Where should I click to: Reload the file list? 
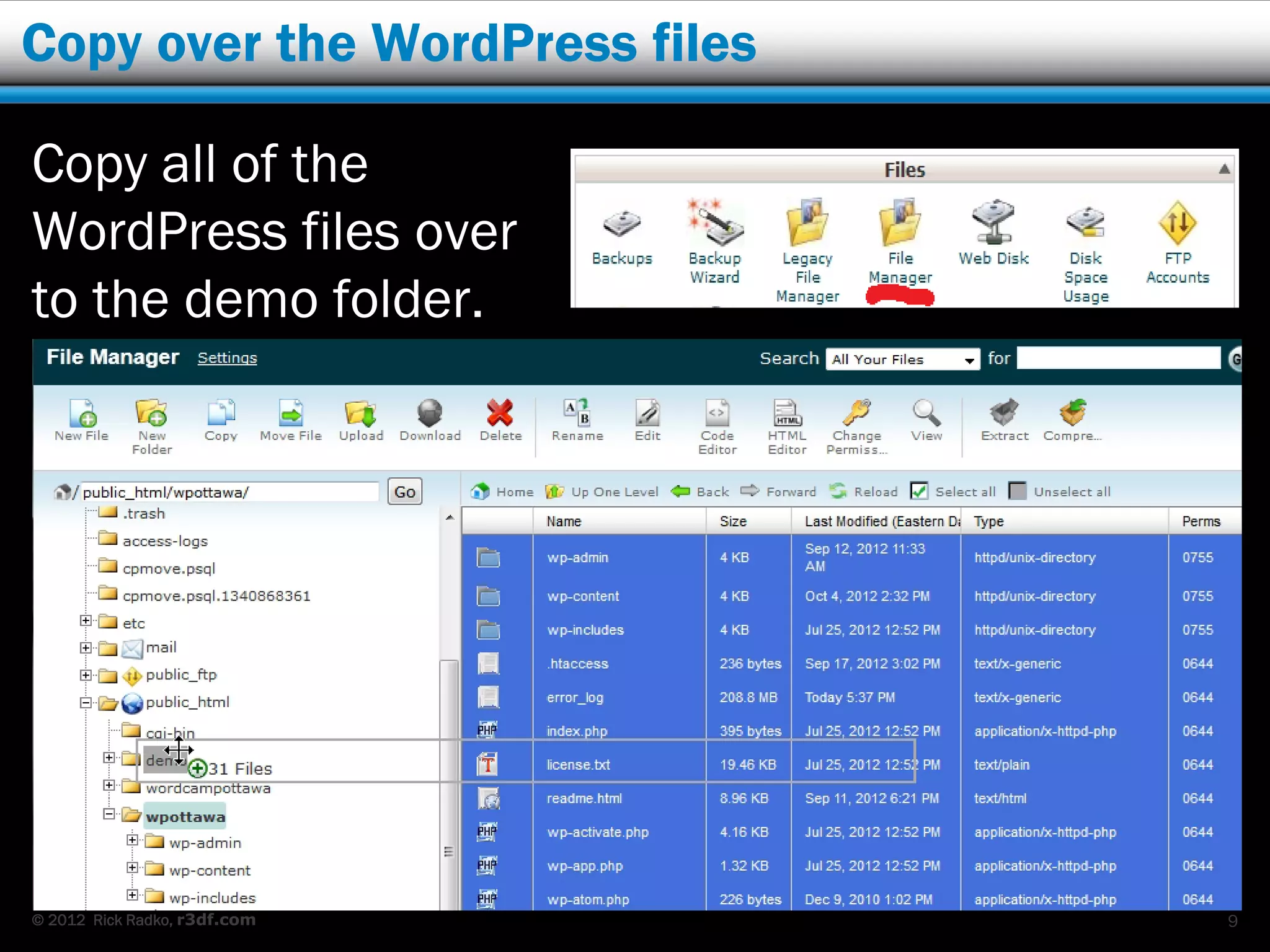coord(863,491)
